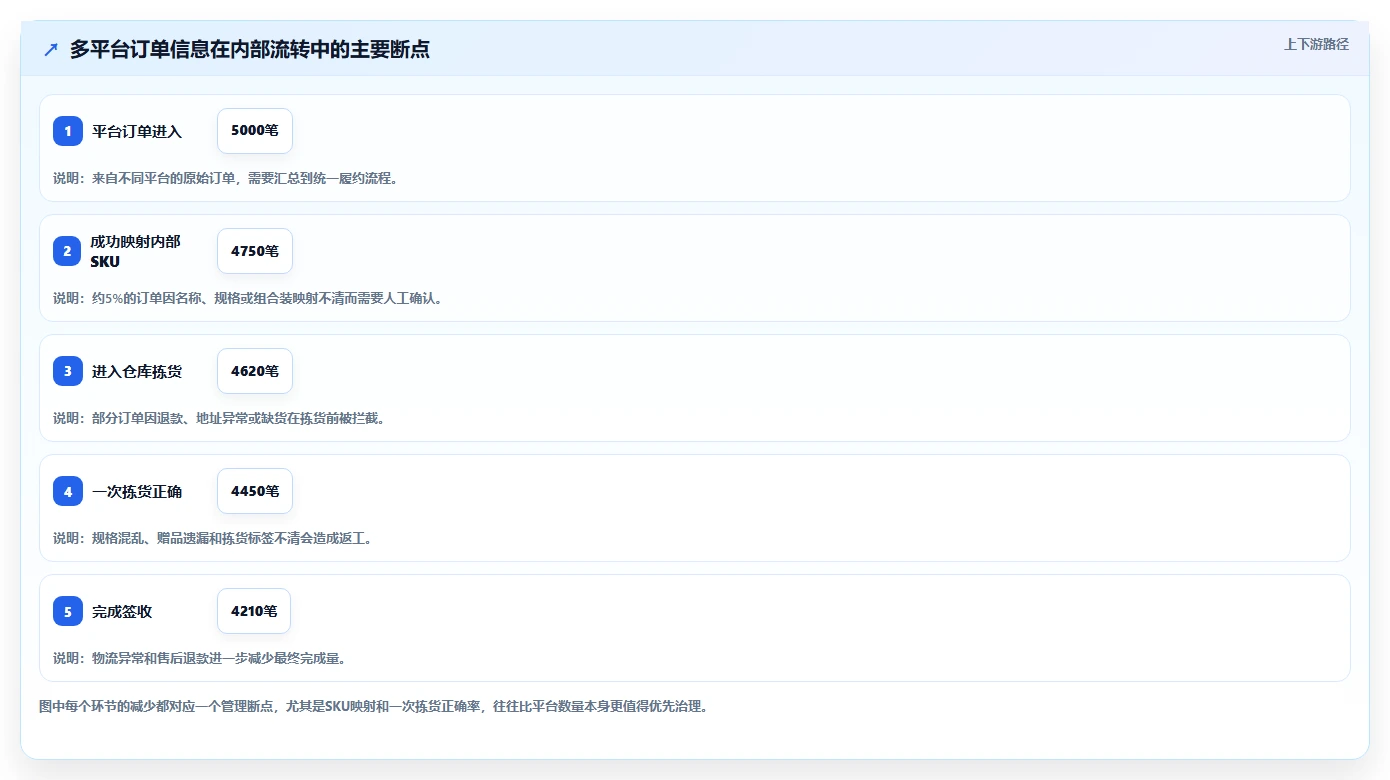This screenshot has width=1390, height=780.
Task: Click the 4450笔 value chip
Action: tap(255, 491)
